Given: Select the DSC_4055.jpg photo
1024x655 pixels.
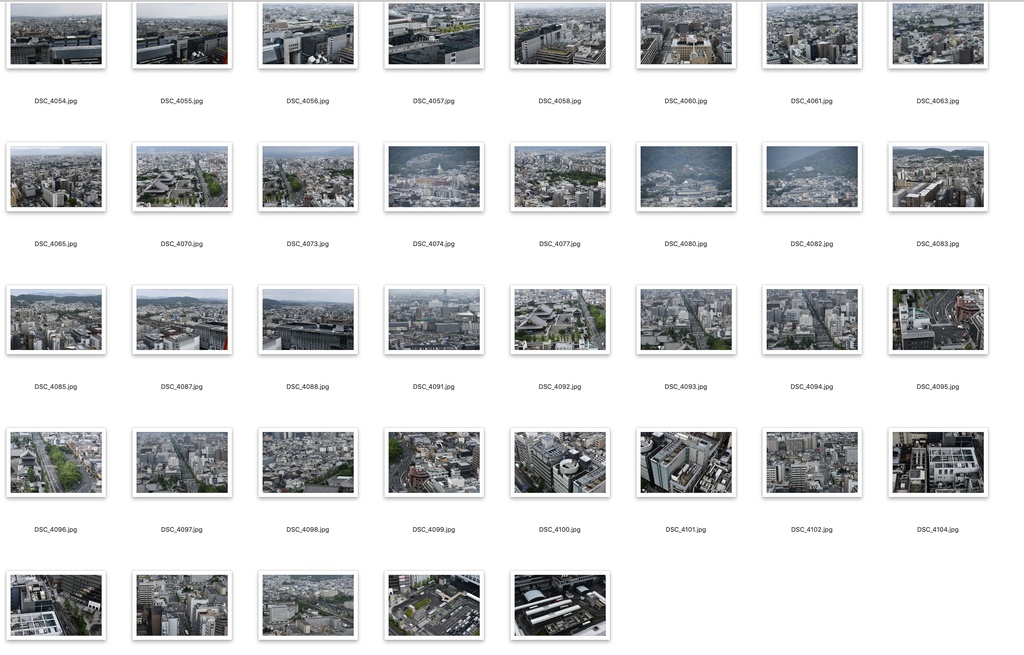Looking at the screenshot, I should pos(181,34).
